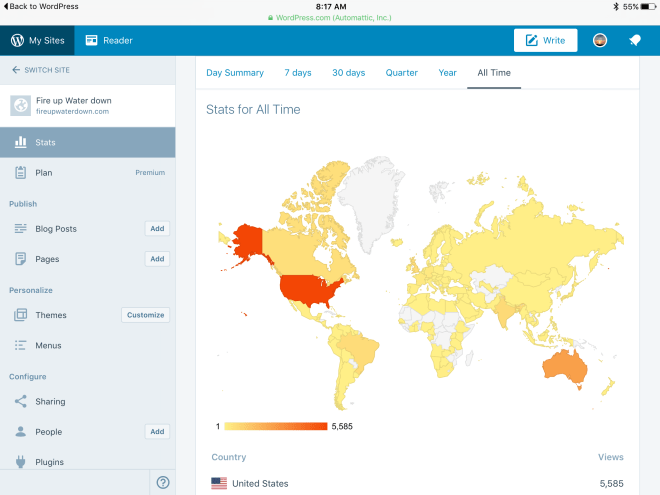This screenshot has height=495, width=660.
Task: Click the Write button label
Action: (554, 40)
